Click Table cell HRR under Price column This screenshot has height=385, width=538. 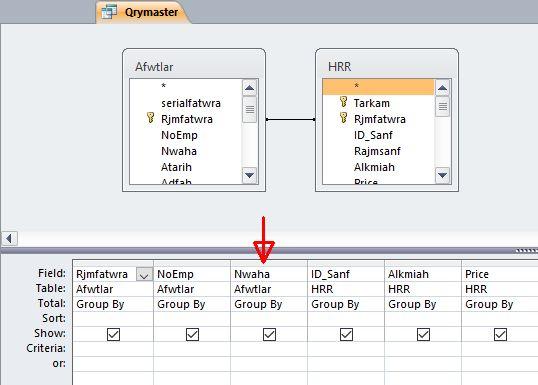click(500, 289)
